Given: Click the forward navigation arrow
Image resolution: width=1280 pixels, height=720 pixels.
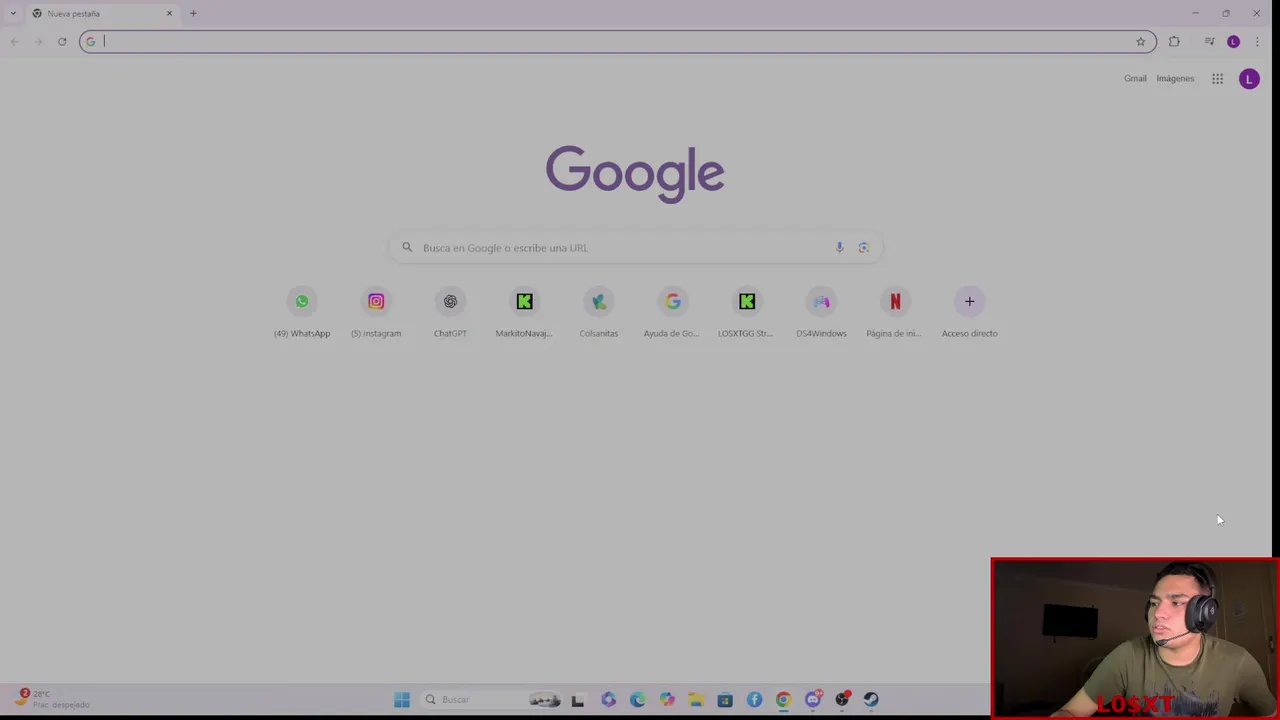Looking at the screenshot, I should [x=38, y=42].
